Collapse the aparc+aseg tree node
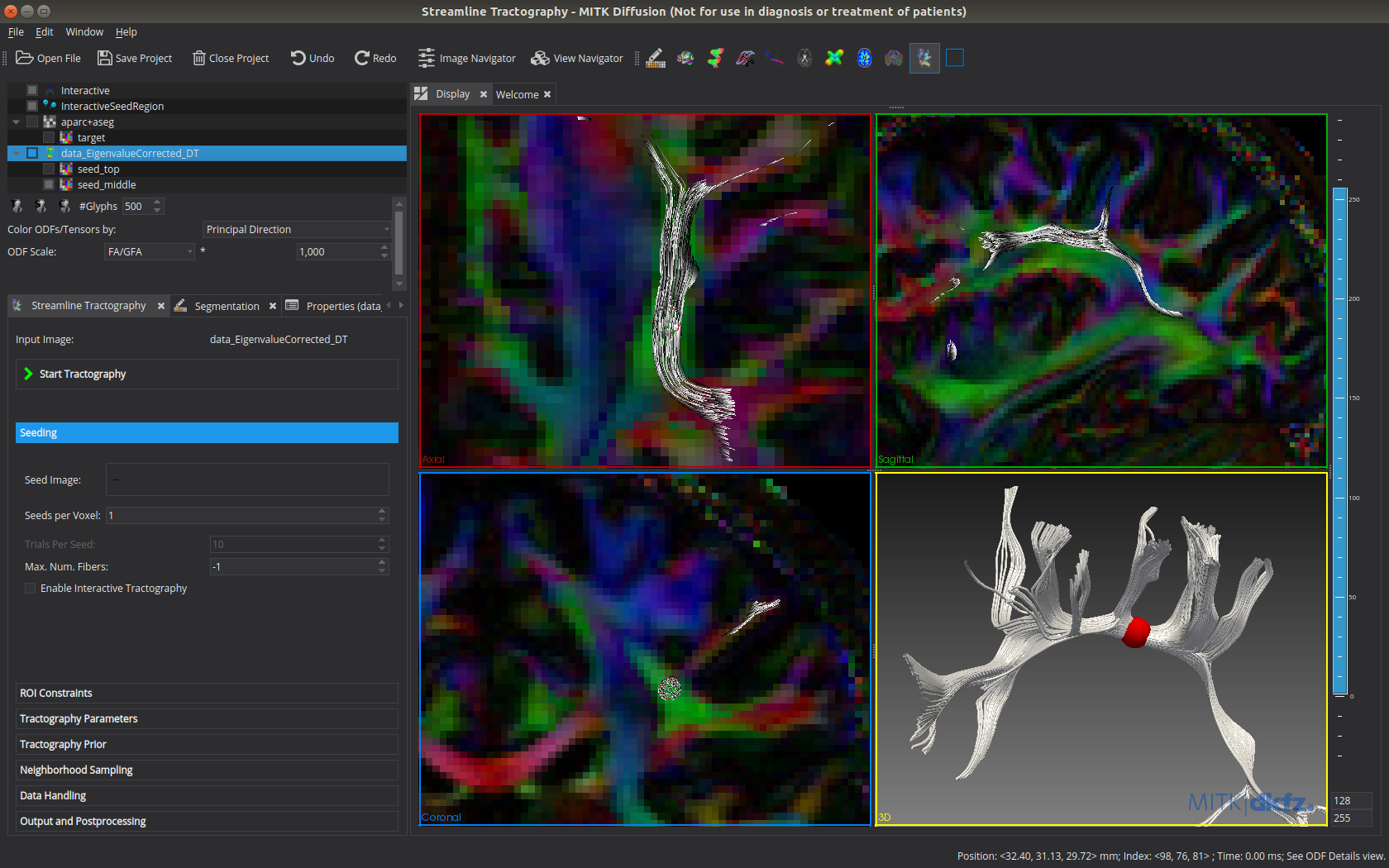The image size is (1389, 868). [16, 122]
